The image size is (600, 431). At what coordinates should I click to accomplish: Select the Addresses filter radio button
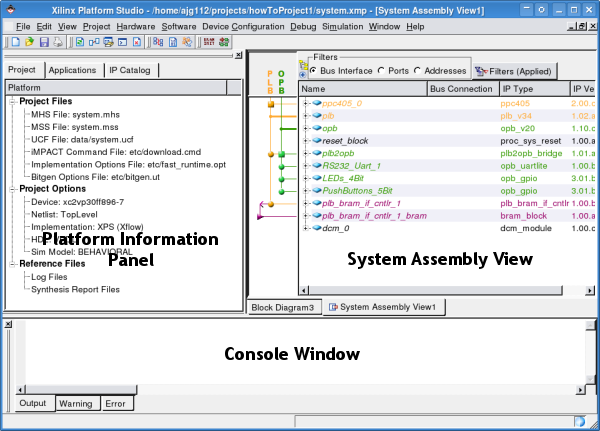[417, 70]
